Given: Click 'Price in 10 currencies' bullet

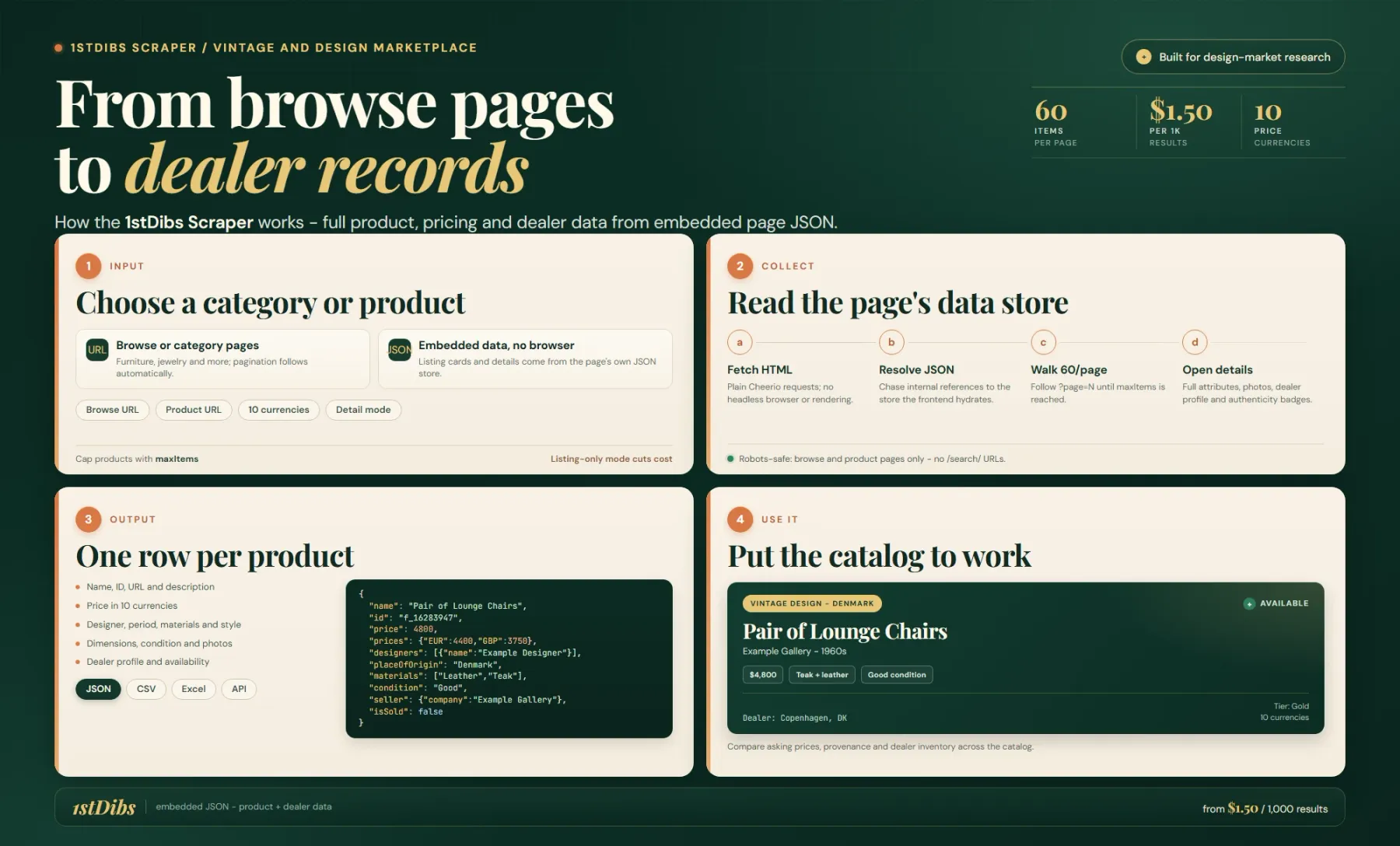Looking at the screenshot, I should [131, 606].
